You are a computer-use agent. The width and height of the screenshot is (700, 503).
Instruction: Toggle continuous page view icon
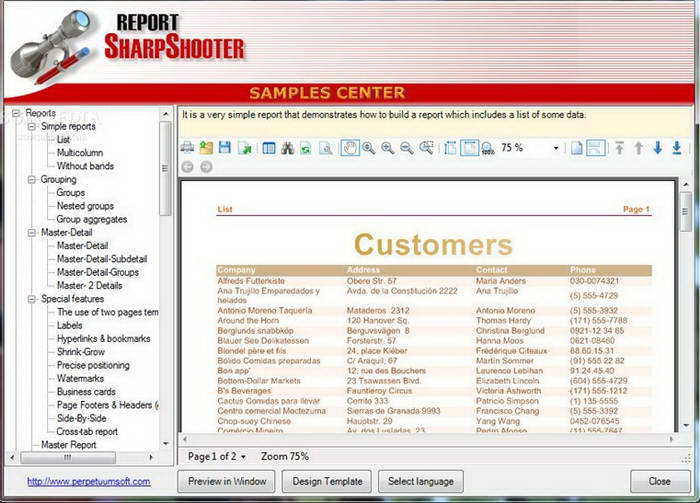[596, 148]
